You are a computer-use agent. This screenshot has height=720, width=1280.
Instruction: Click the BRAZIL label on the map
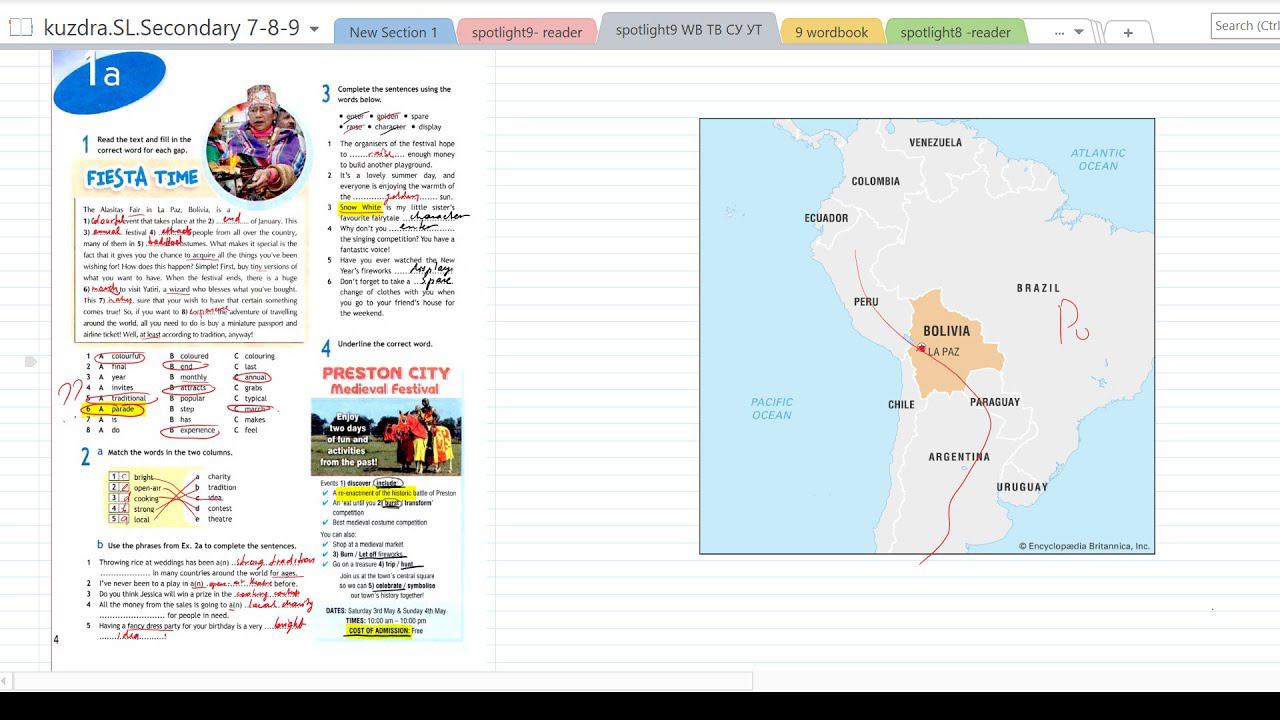click(x=1038, y=288)
